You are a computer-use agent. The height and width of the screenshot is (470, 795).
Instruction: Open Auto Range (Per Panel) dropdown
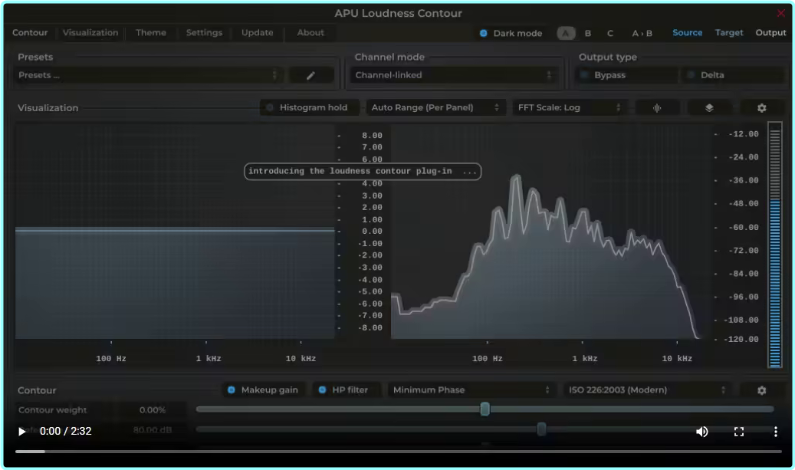(436, 107)
